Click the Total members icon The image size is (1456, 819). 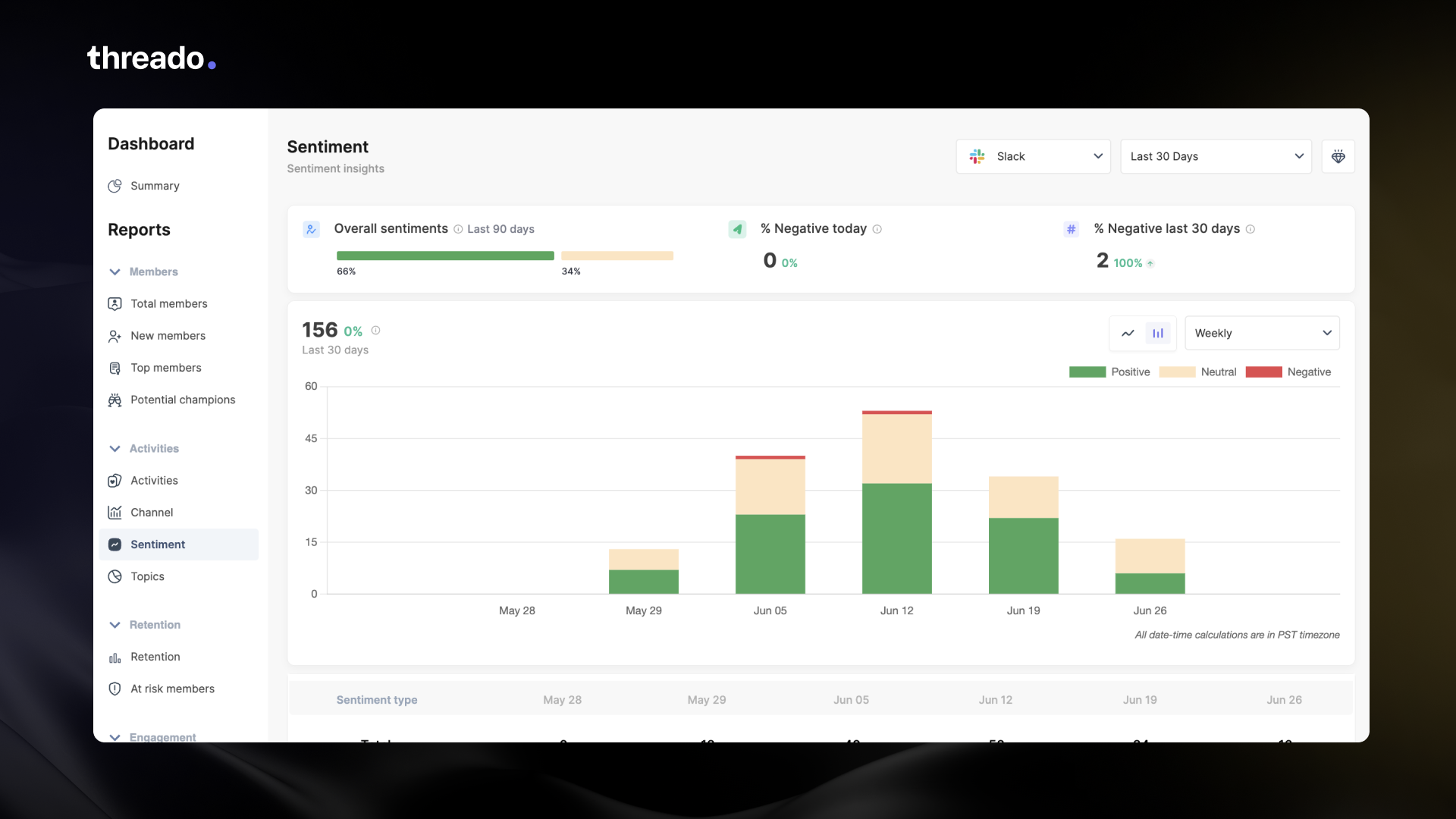[x=115, y=303]
